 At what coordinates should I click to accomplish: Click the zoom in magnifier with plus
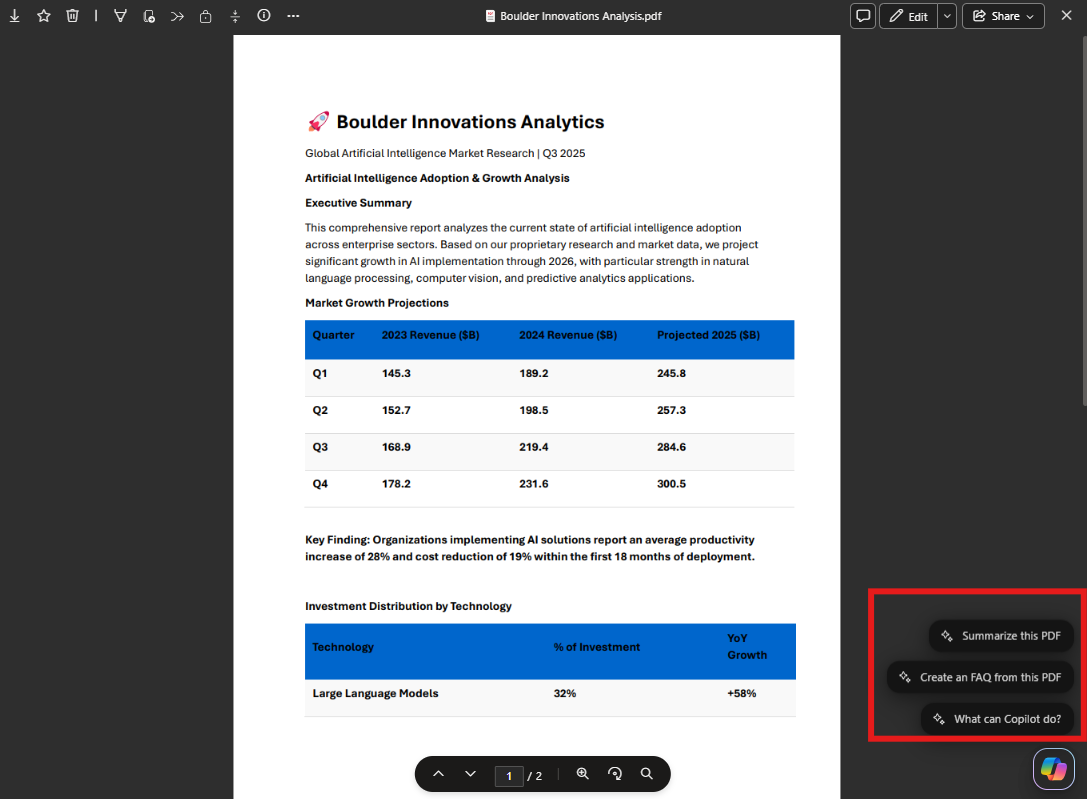583,774
